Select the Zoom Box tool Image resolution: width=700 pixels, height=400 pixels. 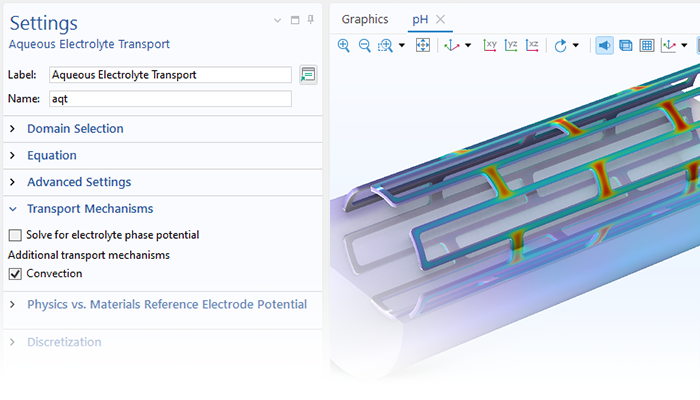385,45
